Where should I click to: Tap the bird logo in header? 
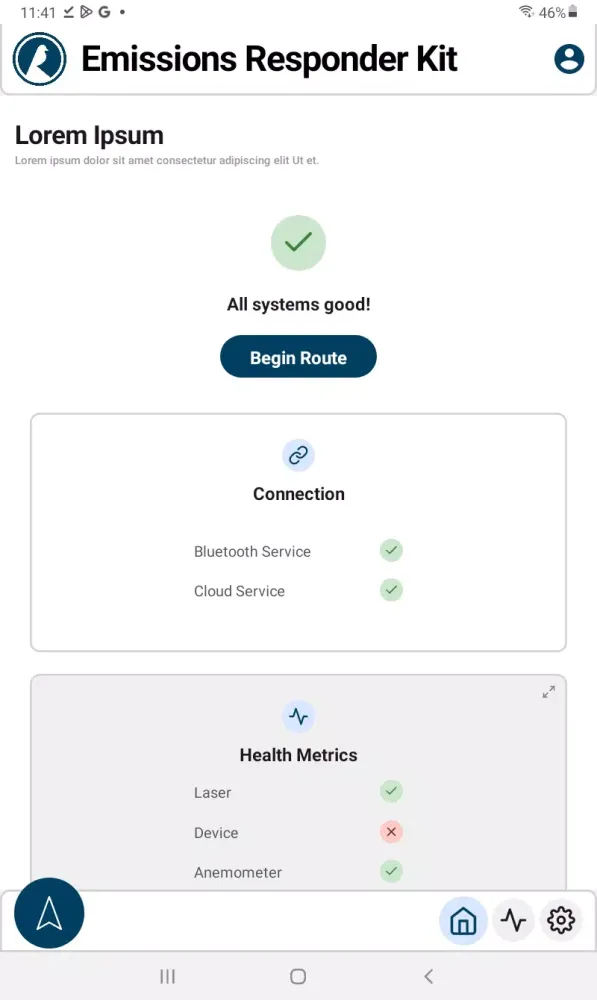[x=40, y=59]
